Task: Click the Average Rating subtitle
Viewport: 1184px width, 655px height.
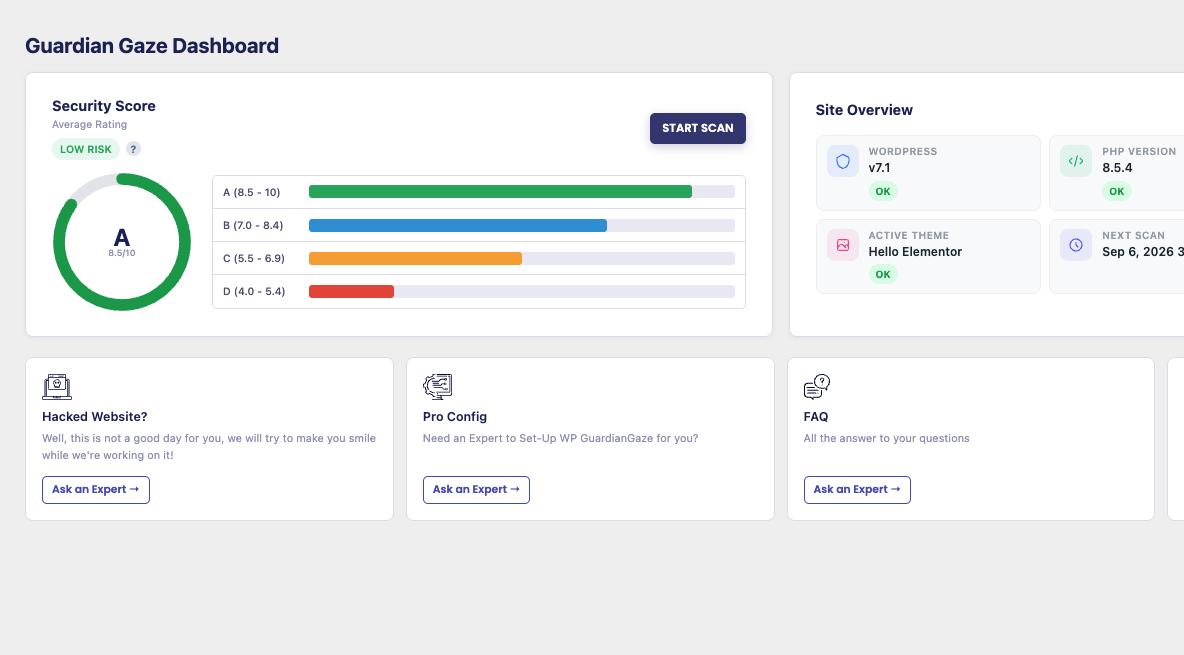Action: click(89, 125)
